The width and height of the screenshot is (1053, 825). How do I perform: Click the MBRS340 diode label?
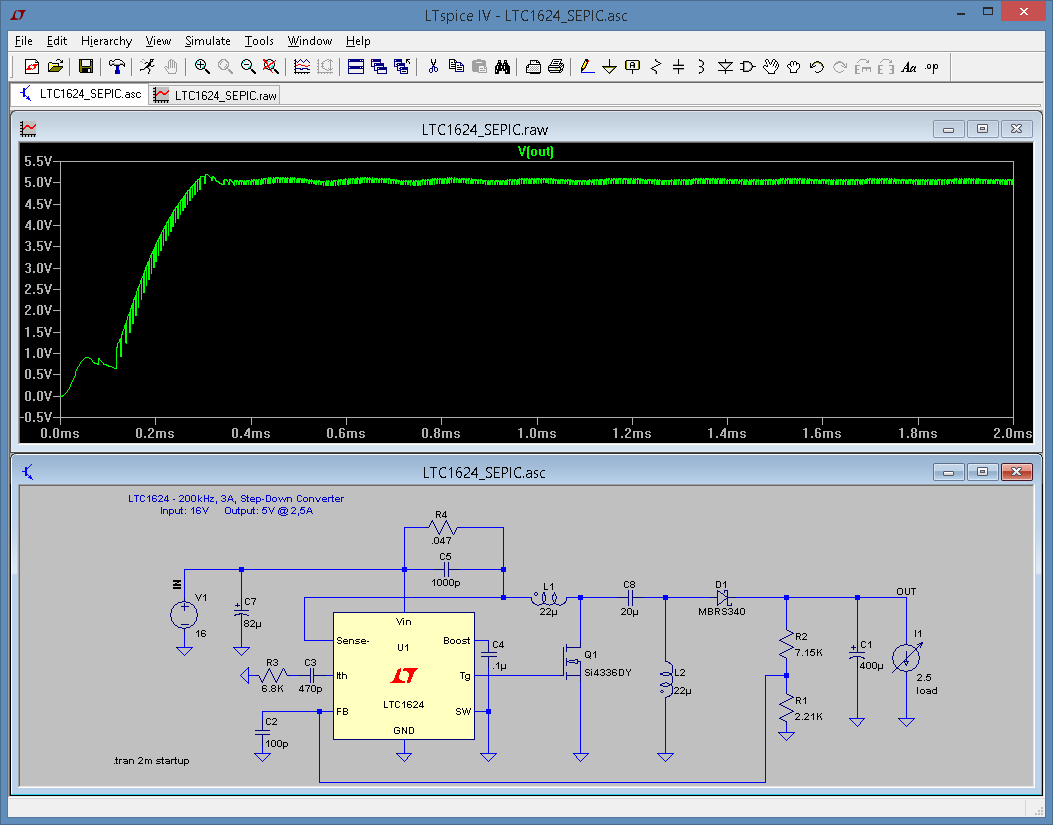coord(721,611)
